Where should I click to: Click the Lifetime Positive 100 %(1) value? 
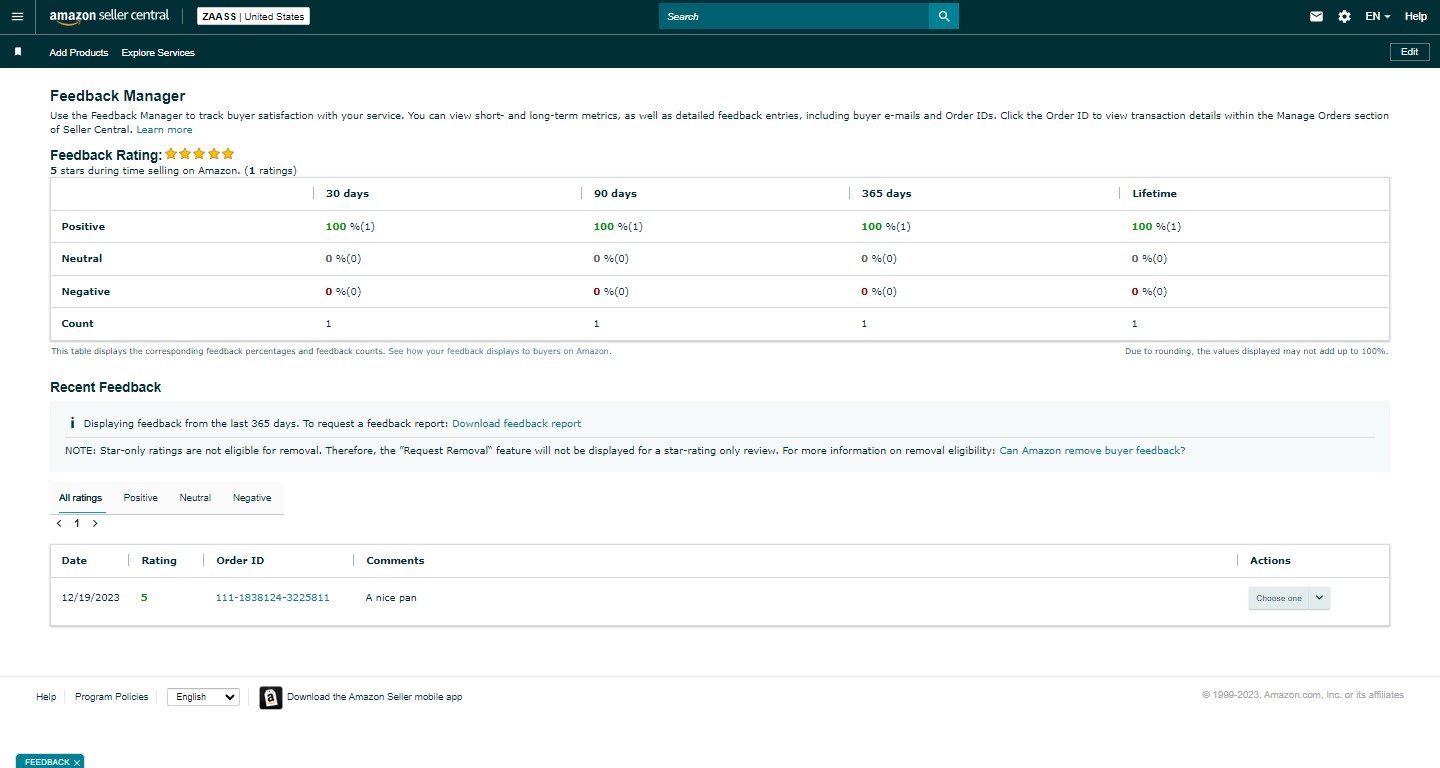coord(1156,227)
